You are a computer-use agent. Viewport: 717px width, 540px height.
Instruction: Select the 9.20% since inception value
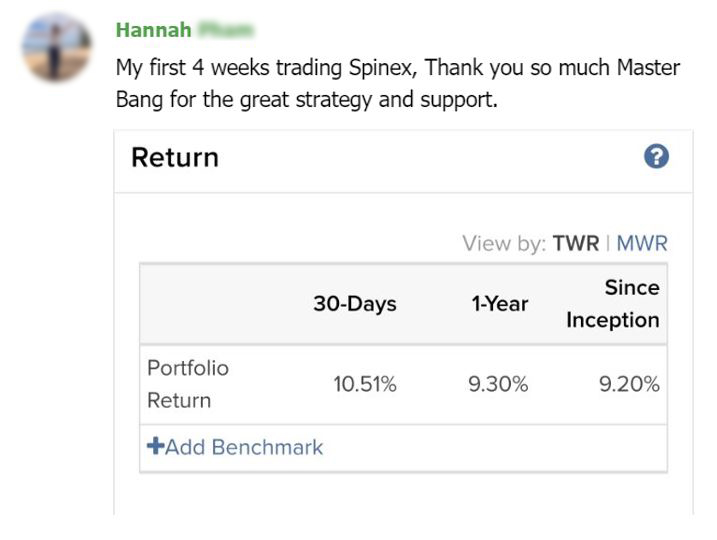629,384
